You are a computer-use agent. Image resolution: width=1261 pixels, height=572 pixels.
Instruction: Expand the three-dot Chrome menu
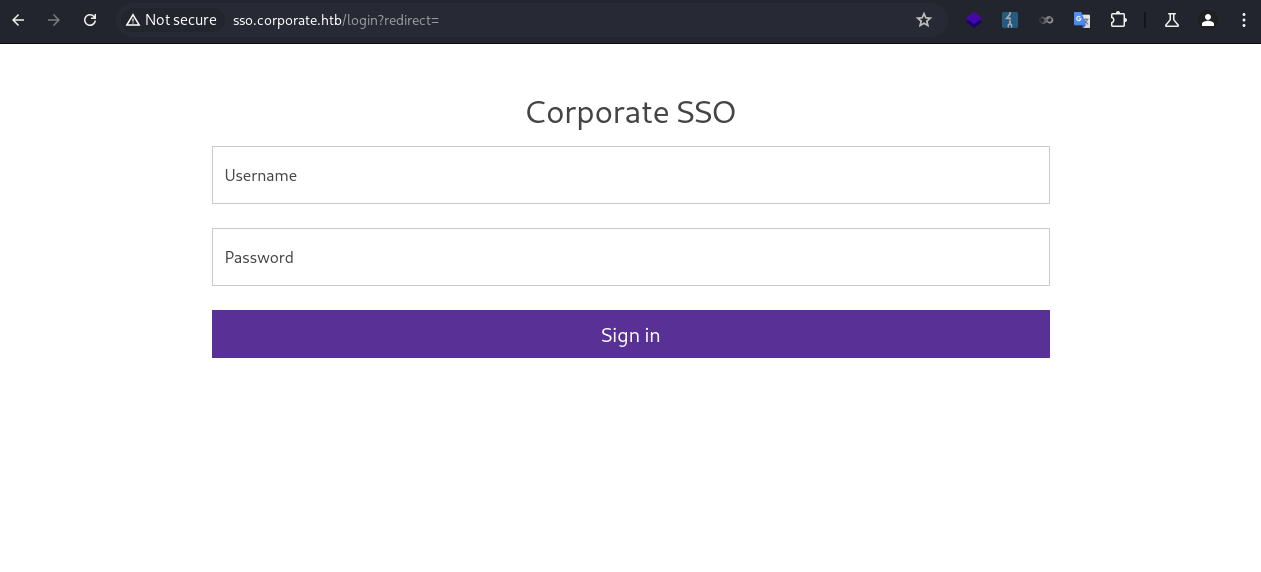point(1244,20)
